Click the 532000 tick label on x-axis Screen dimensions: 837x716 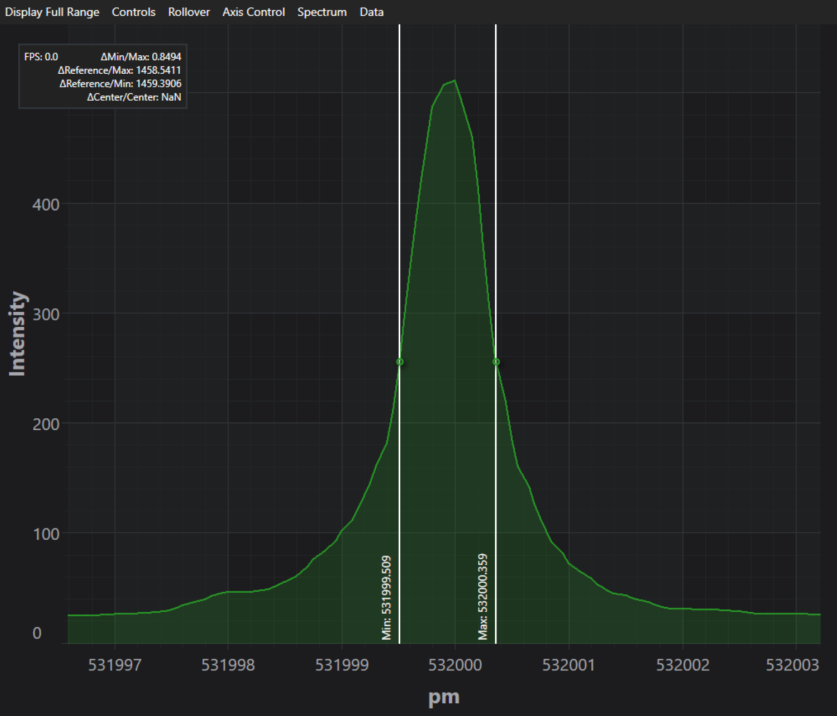click(x=455, y=664)
